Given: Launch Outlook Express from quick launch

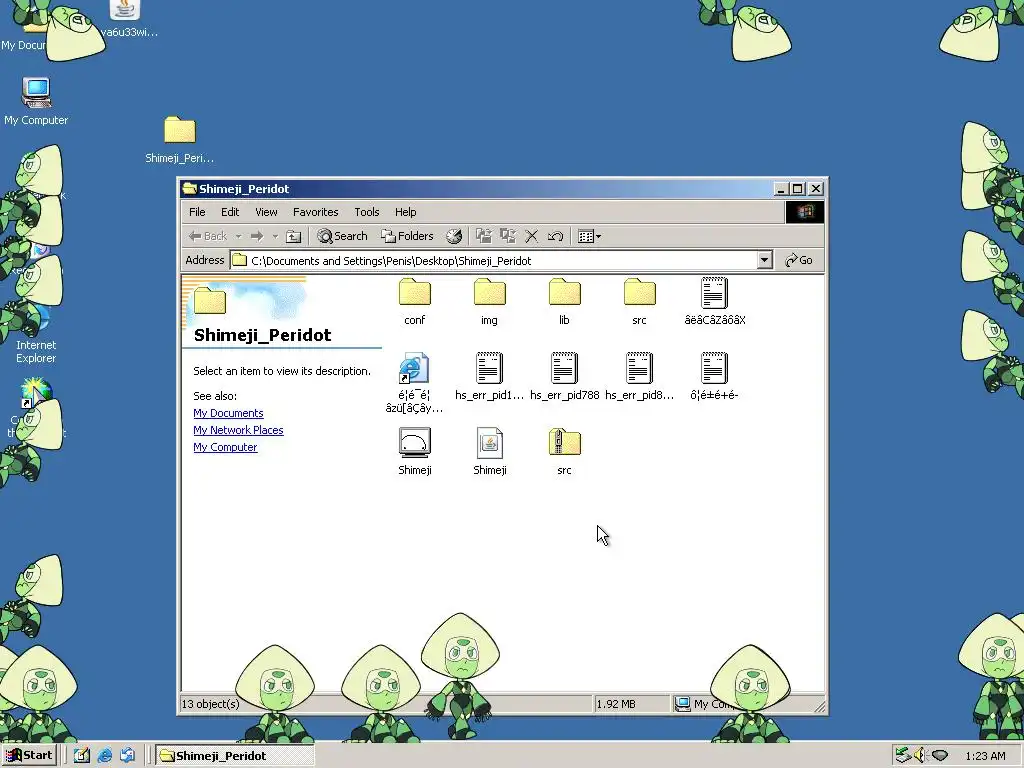Looking at the screenshot, I should (x=127, y=756).
